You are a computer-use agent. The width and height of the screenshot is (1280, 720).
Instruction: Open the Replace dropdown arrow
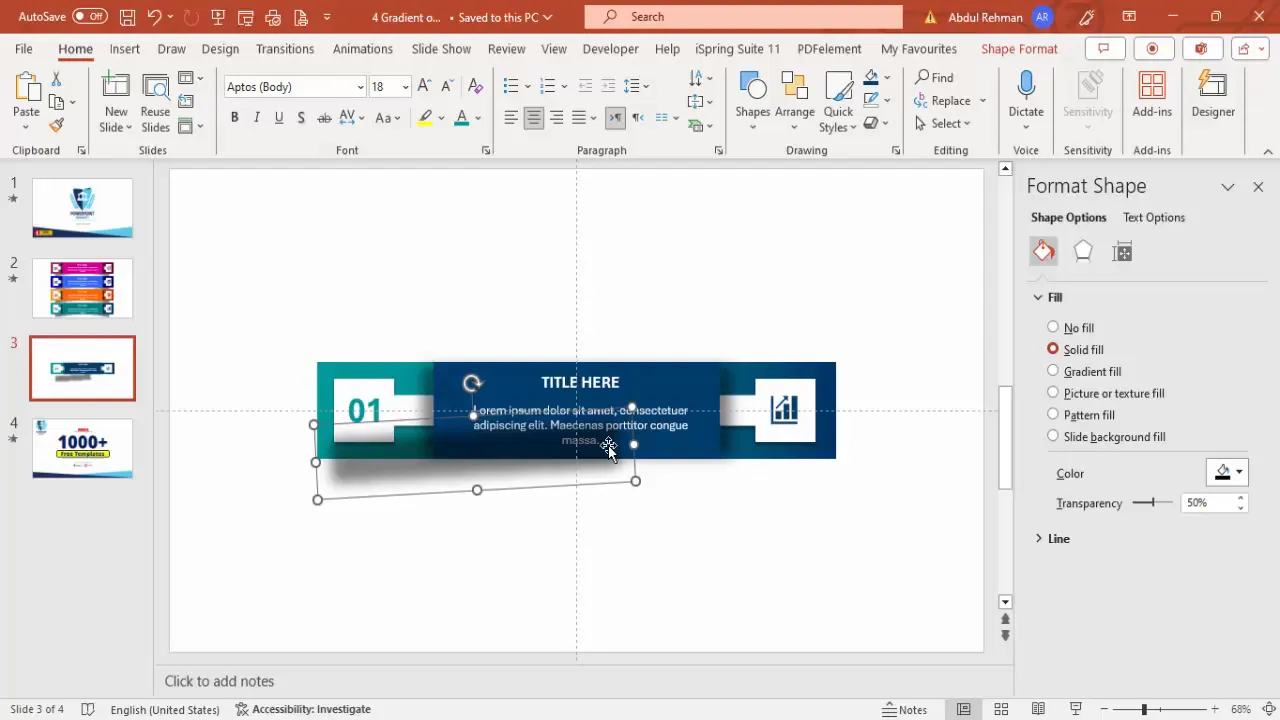tap(983, 101)
